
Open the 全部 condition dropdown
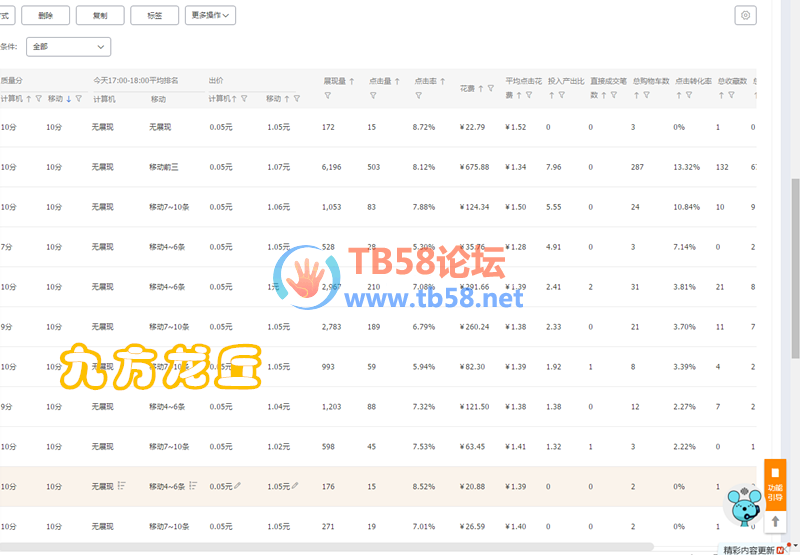[x=68, y=47]
